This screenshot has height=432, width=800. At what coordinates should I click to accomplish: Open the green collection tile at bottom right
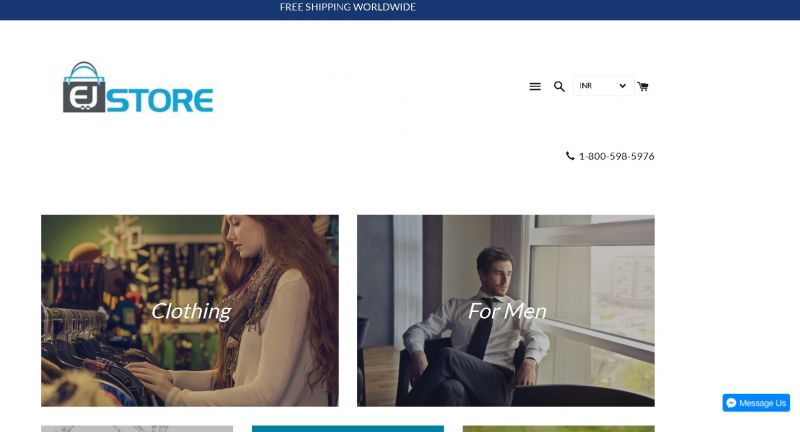tap(559, 429)
